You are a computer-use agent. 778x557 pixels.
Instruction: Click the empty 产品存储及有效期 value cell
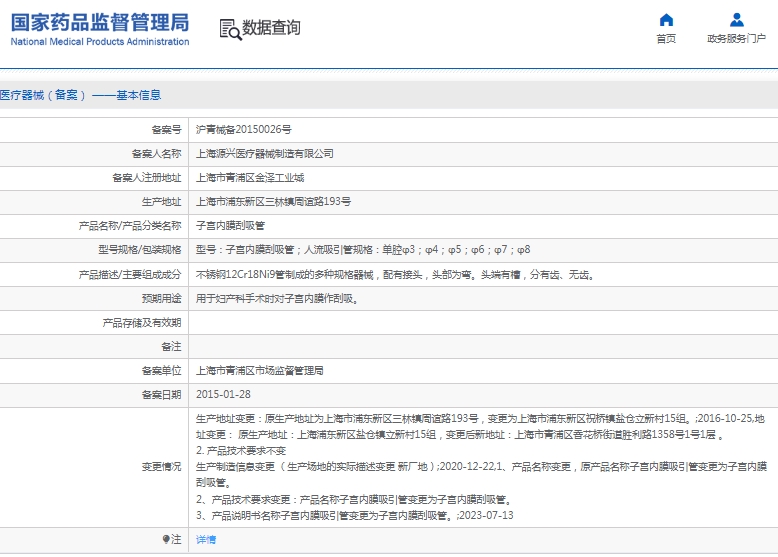click(483, 323)
